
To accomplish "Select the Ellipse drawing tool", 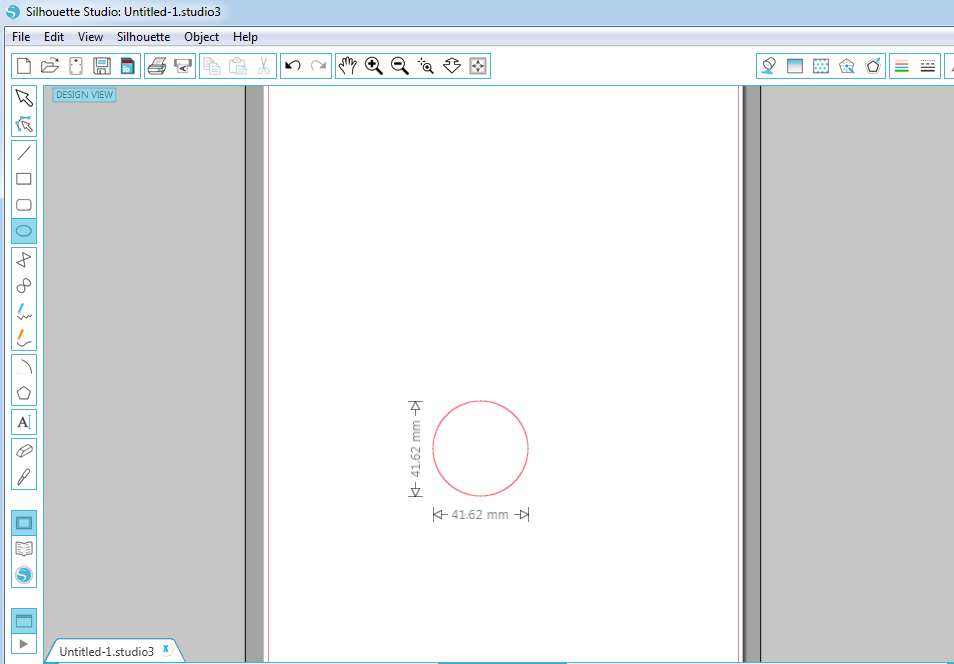I will point(24,231).
